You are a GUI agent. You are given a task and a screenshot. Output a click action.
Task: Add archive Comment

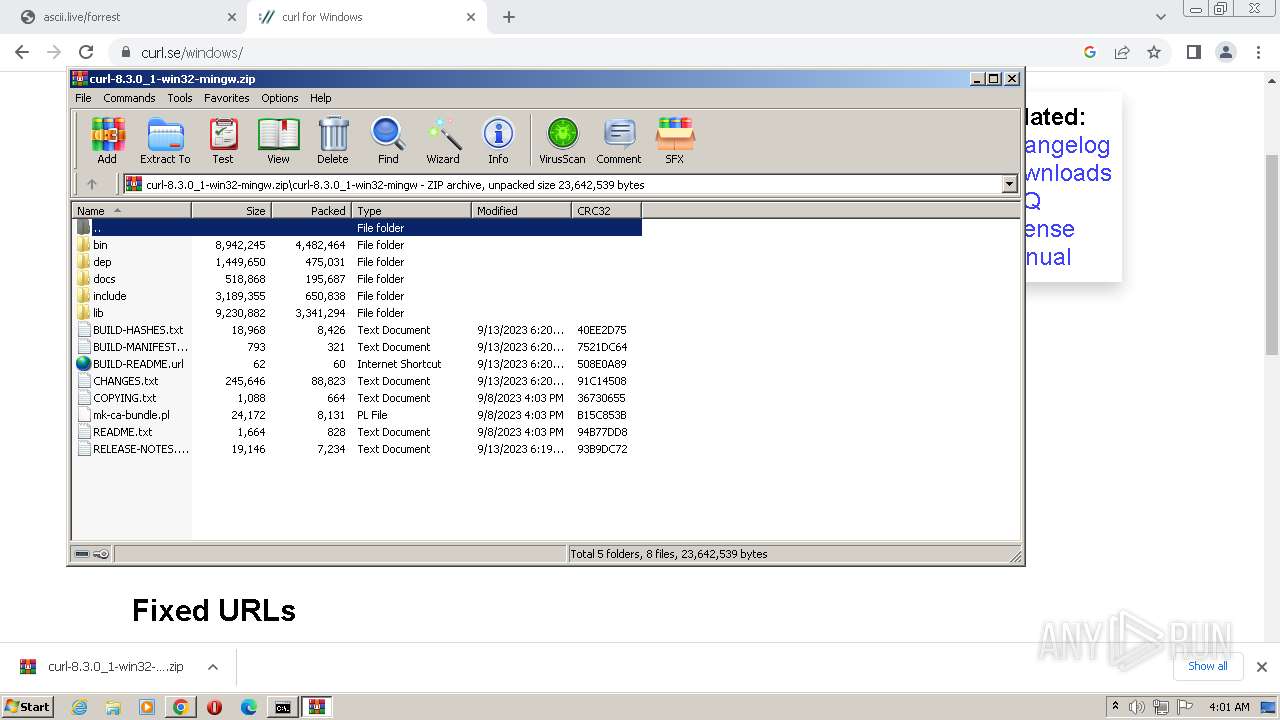tap(619, 140)
